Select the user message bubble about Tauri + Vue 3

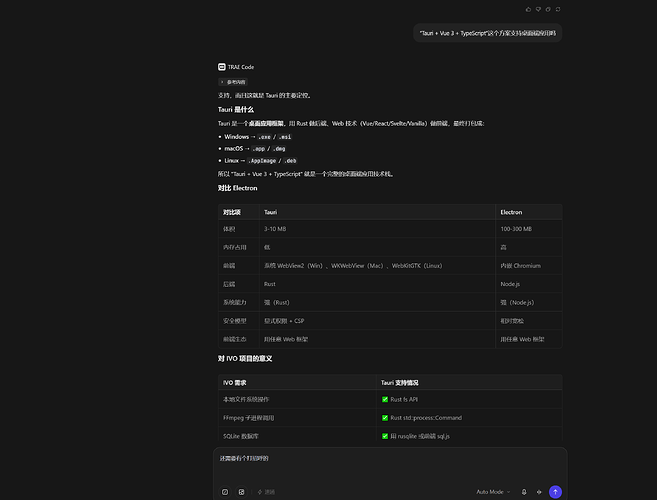coord(488,33)
